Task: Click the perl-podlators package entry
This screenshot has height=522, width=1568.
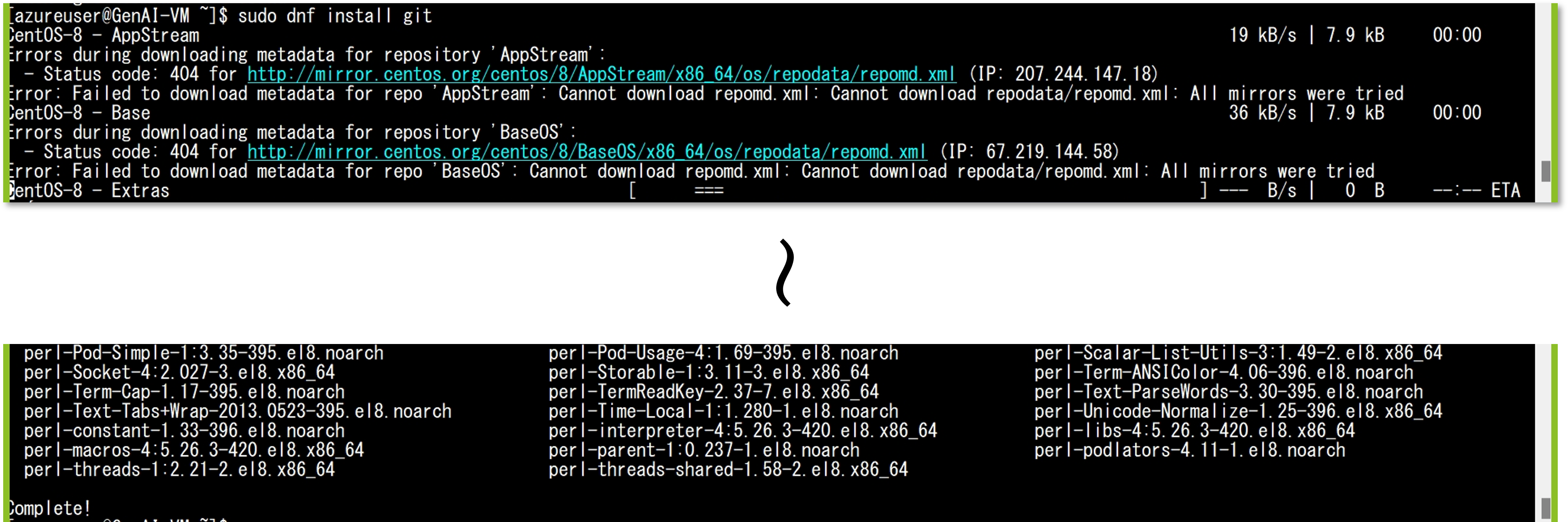Action: [x=1189, y=450]
